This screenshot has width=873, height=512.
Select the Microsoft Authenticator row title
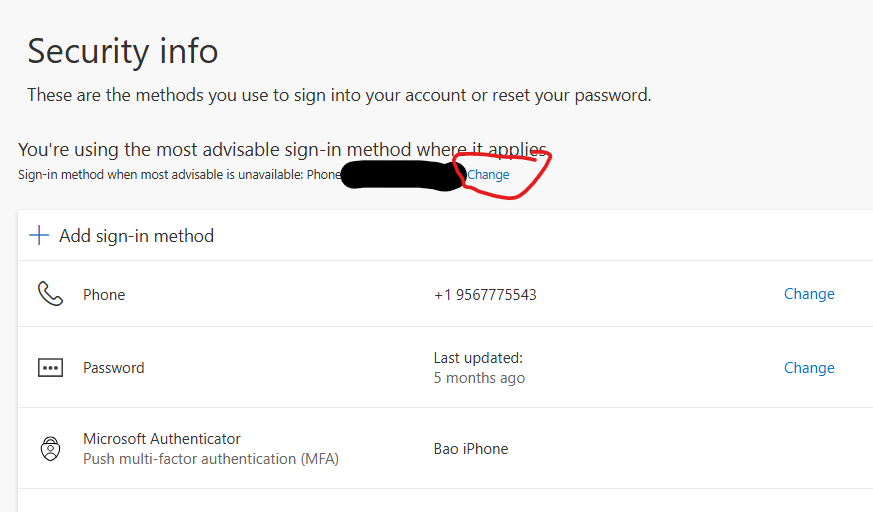[x=162, y=439]
